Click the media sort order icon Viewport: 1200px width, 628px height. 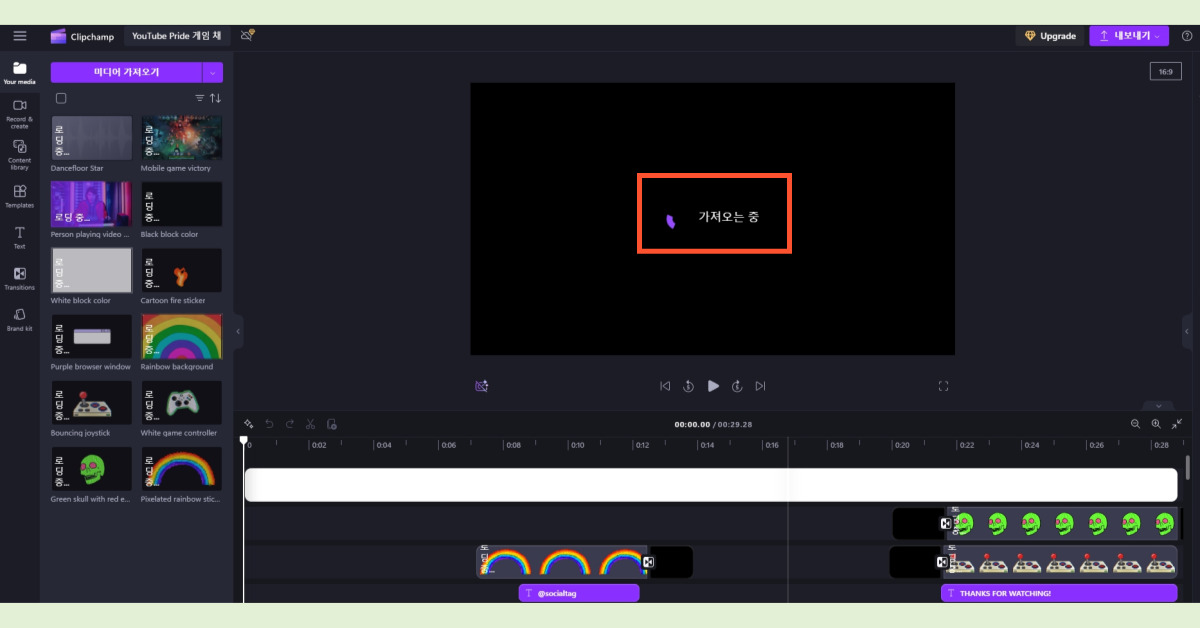click(x=215, y=98)
